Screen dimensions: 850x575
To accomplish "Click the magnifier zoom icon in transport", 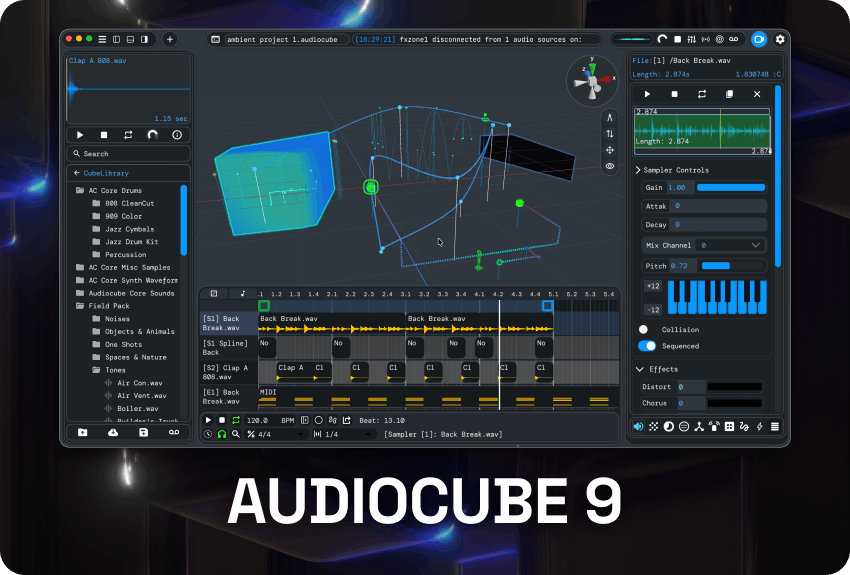I will point(236,434).
